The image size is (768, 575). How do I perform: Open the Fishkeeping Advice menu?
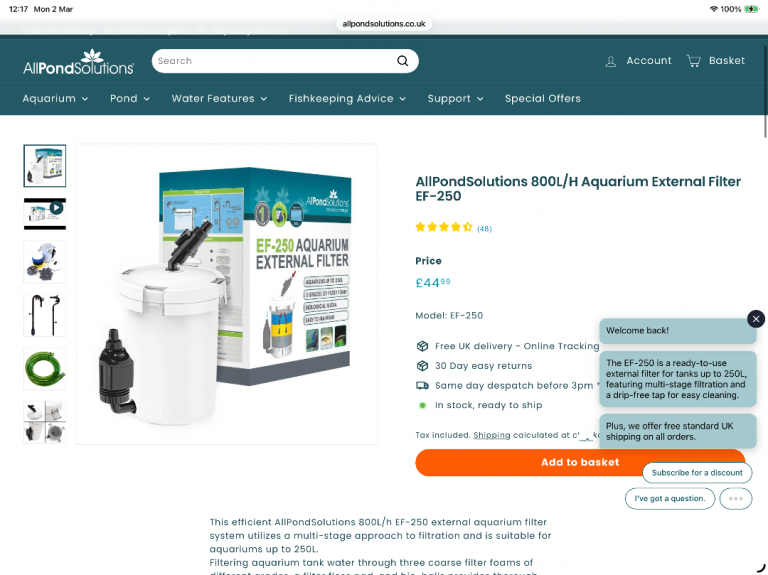pyautogui.click(x=347, y=98)
